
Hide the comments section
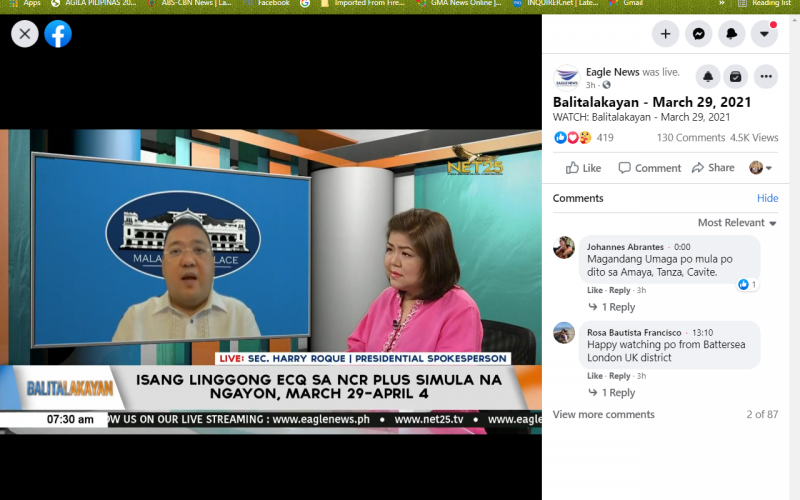767,198
